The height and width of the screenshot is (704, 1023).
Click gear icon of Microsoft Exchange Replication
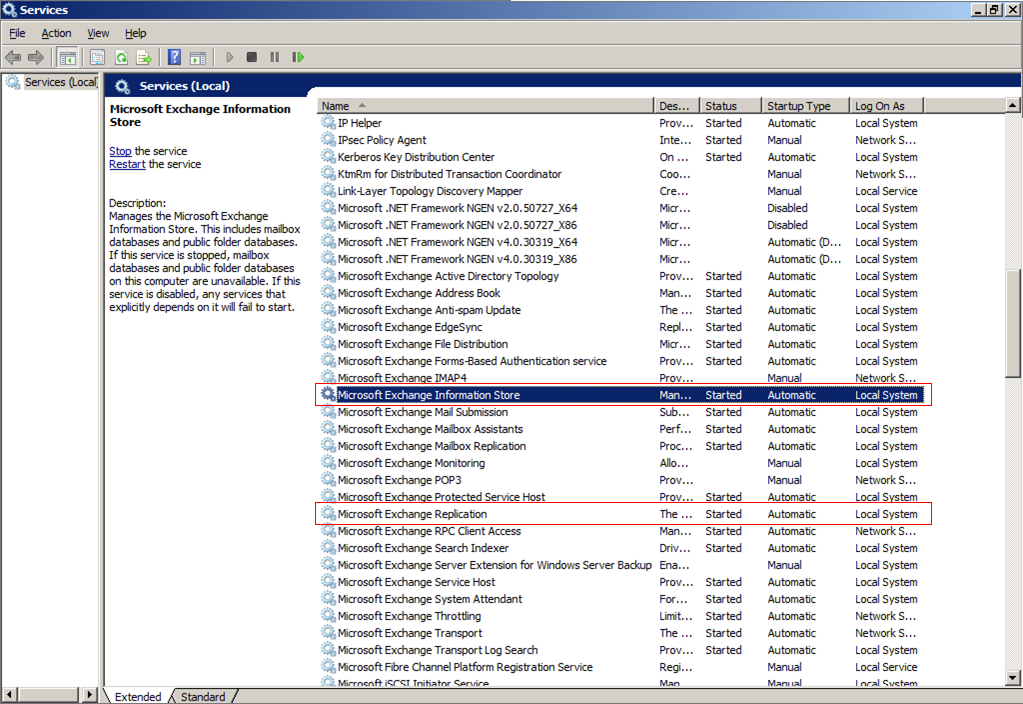(328, 513)
